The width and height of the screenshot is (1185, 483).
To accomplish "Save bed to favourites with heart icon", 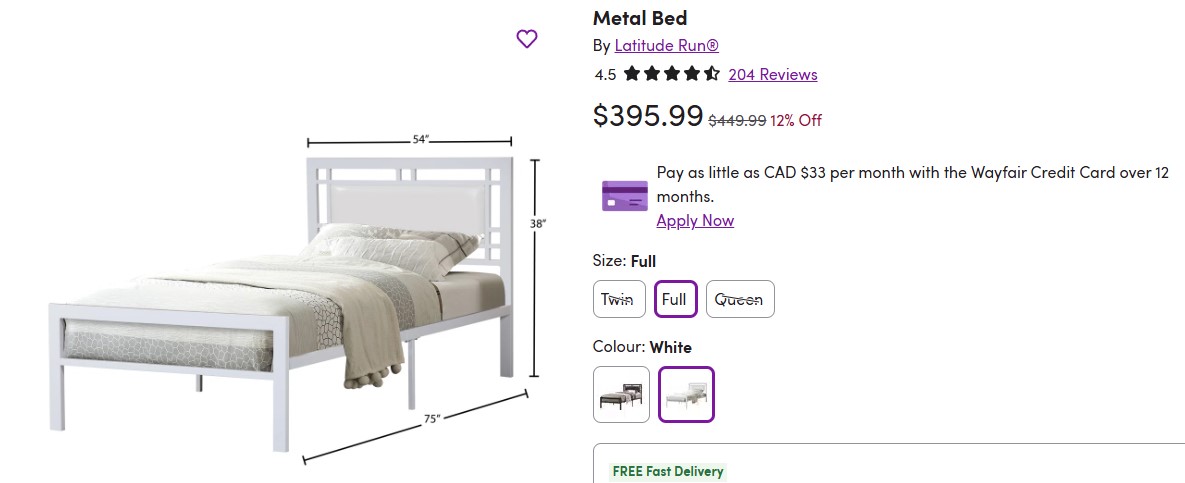I will [x=527, y=39].
